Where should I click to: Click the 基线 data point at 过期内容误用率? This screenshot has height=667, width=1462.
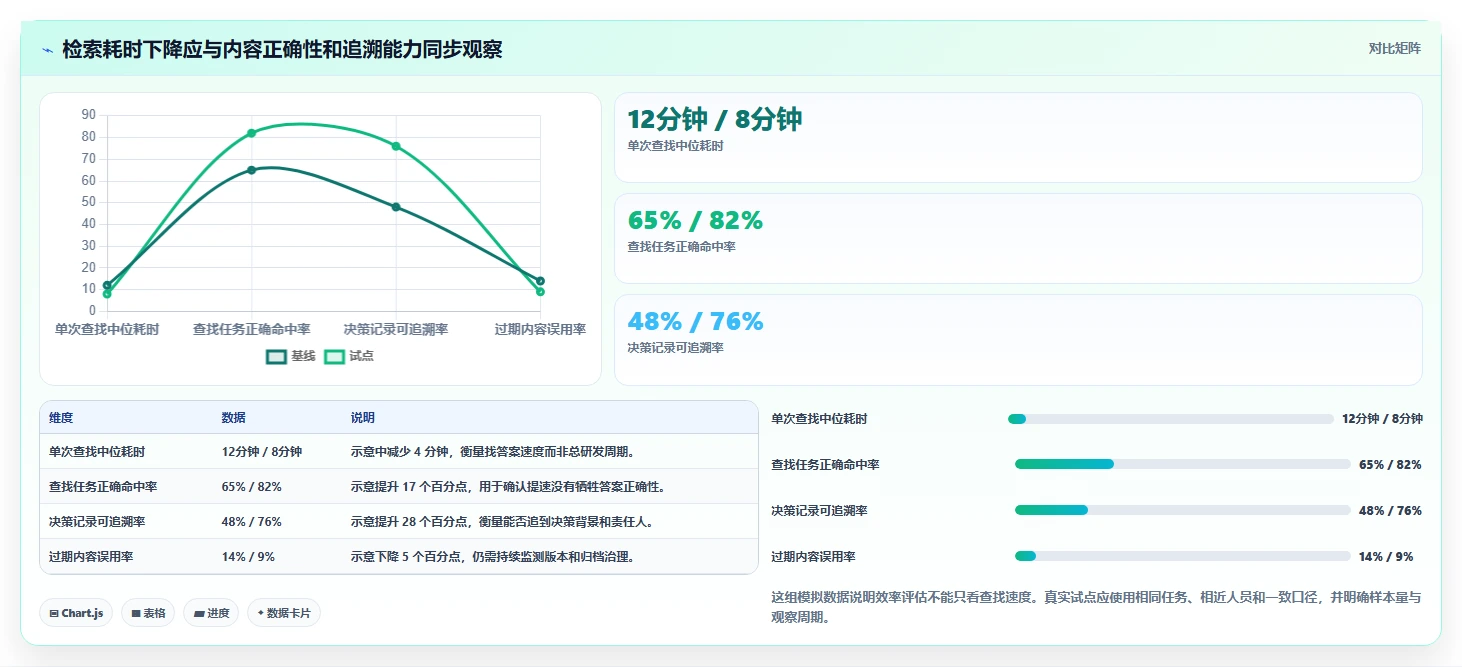(x=540, y=281)
